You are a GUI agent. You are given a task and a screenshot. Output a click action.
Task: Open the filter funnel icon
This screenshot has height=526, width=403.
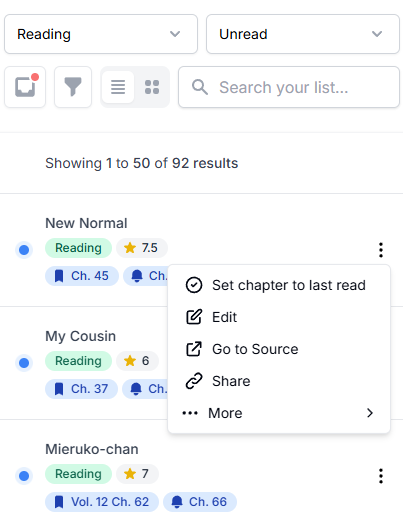pyautogui.click(x=73, y=87)
